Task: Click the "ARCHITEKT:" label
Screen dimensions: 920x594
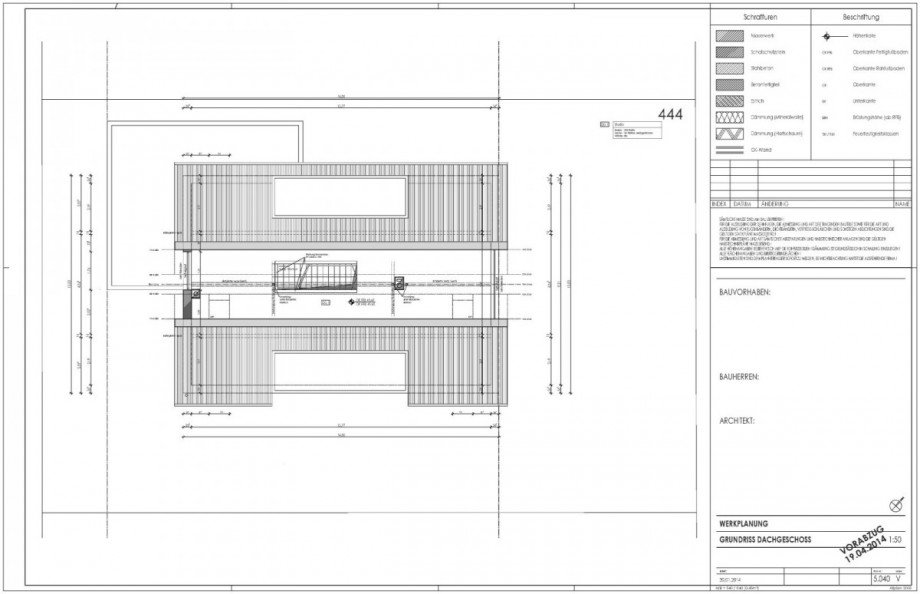Action: coord(737,421)
